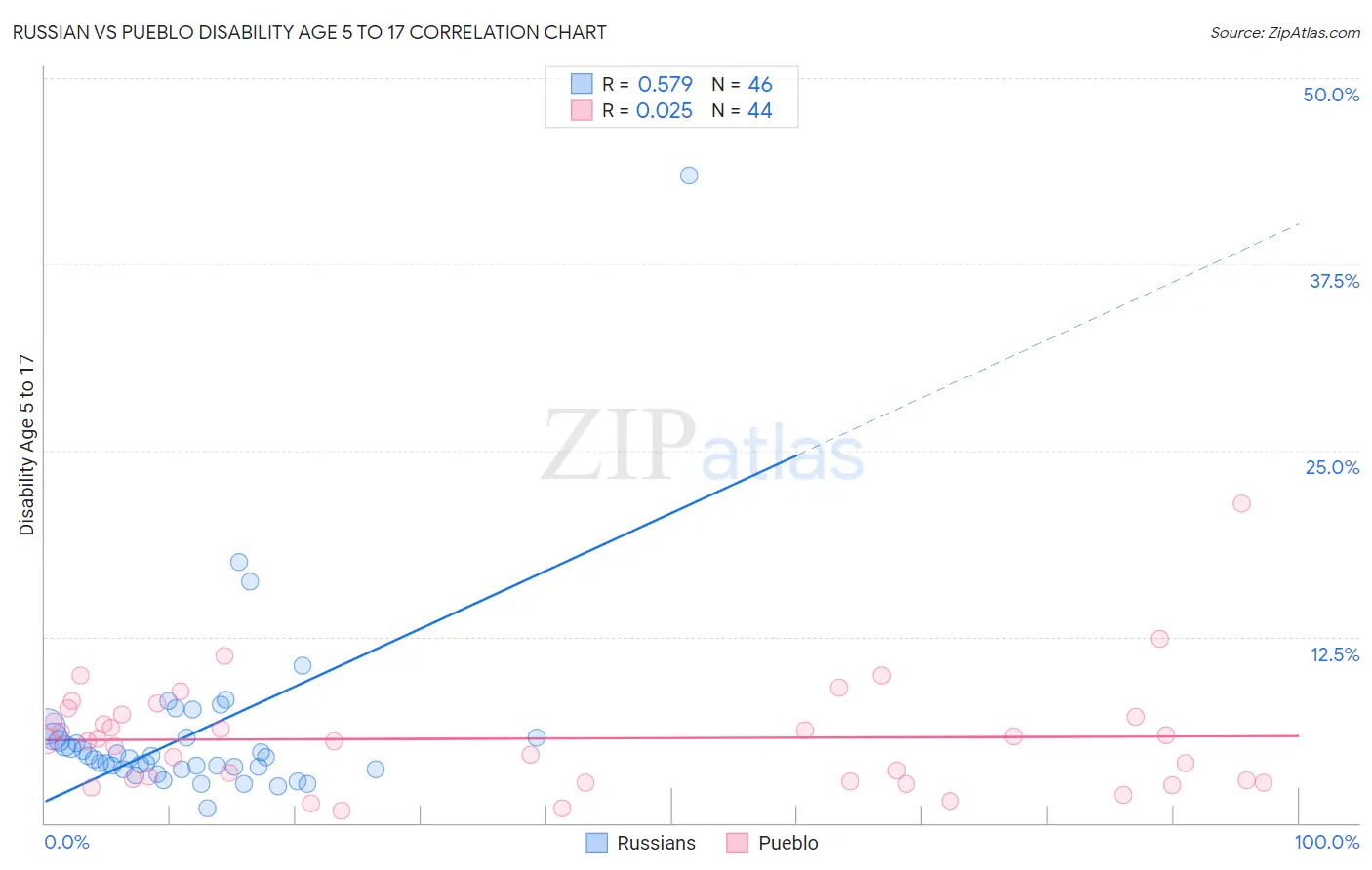Click the pink Pueblo point near 21%
This screenshot has width=1372, height=870.
point(1241,503)
